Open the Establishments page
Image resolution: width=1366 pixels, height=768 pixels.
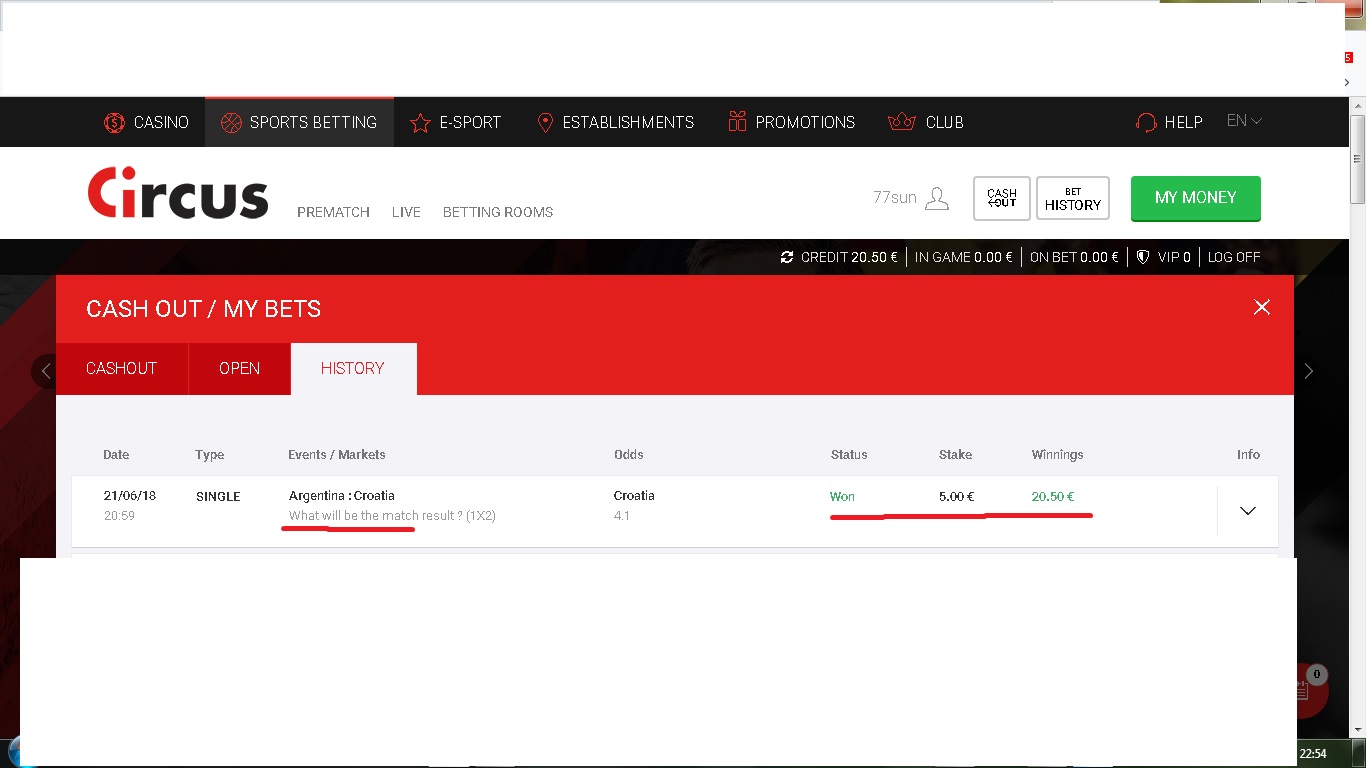point(616,122)
